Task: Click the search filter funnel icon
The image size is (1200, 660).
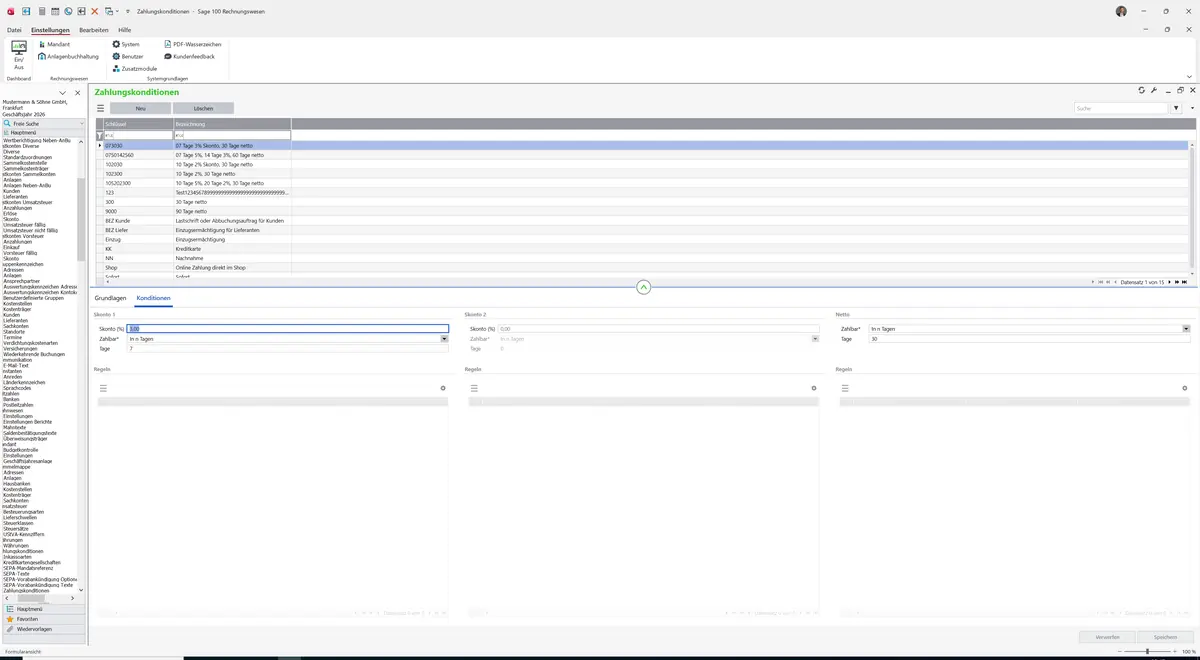Action: [x=1176, y=108]
